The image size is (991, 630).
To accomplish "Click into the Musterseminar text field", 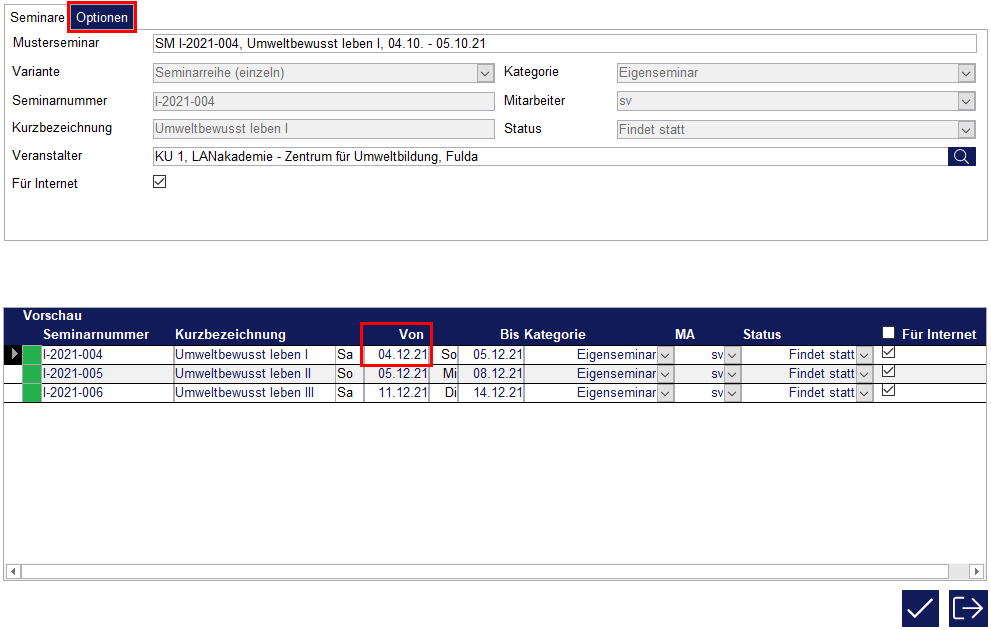I will (x=563, y=44).
